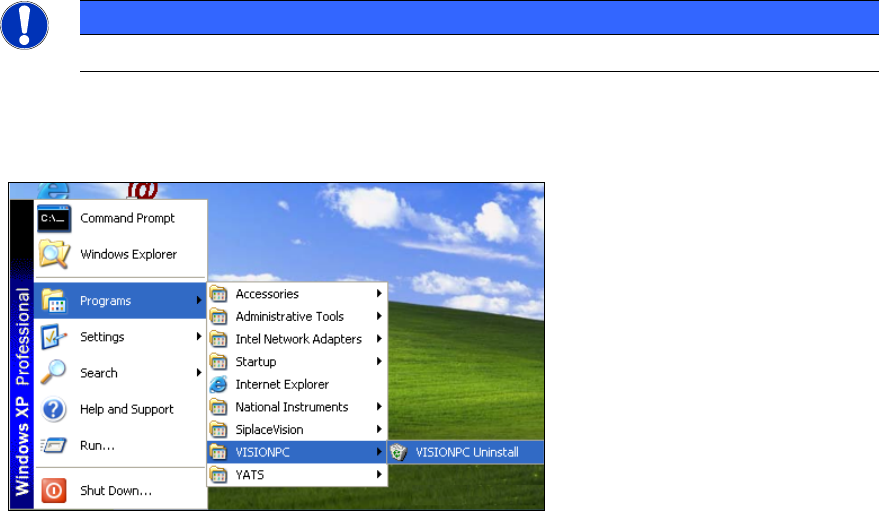The width and height of the screenshot is (879, 511).
Task: Expand the Accessories submenu arrow
Action: pyautogui.click(x=379, y=293)
